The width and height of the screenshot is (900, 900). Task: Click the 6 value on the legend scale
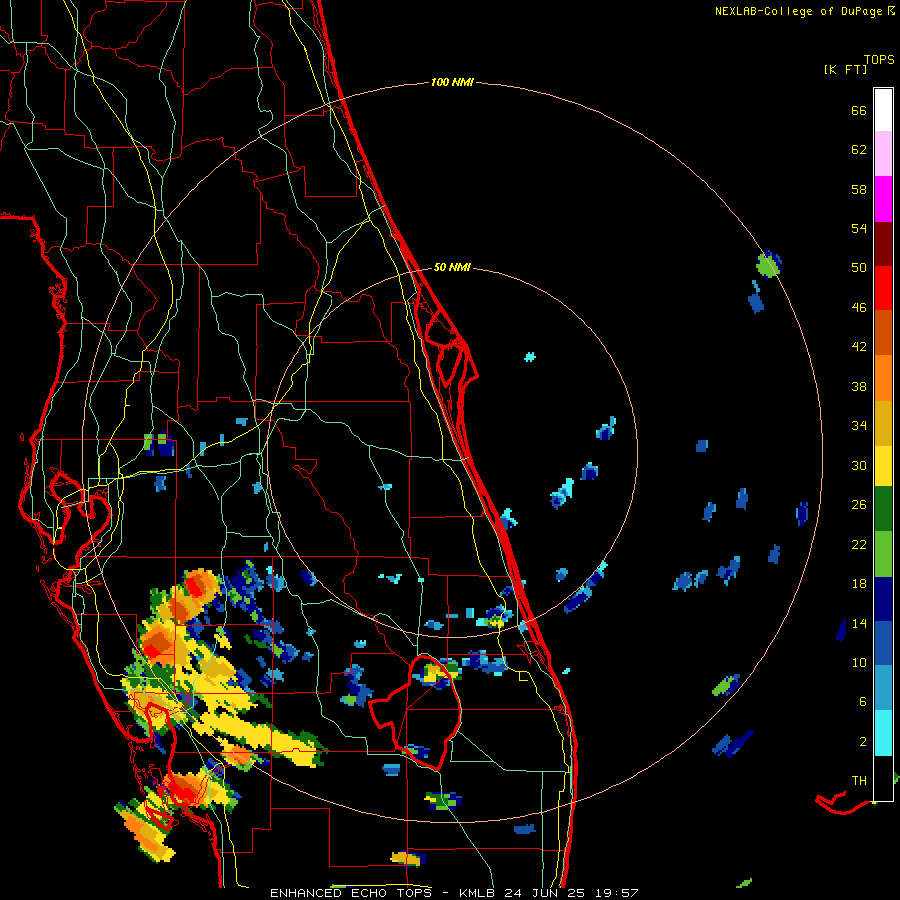click(863, 702)
